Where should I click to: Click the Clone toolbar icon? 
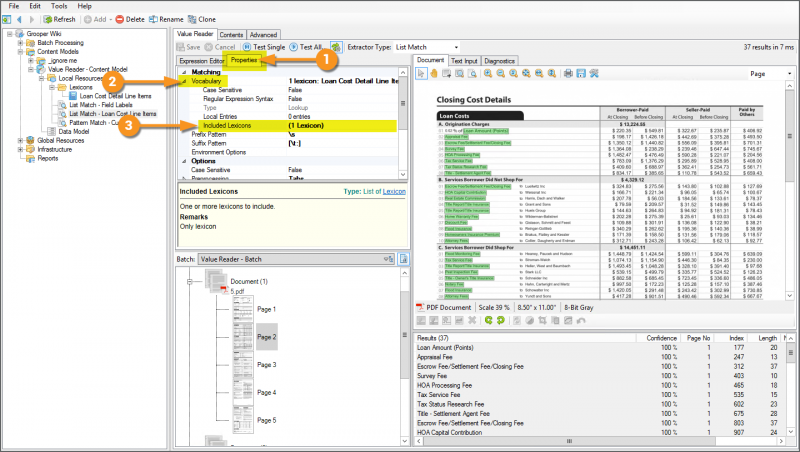[193, 19]
